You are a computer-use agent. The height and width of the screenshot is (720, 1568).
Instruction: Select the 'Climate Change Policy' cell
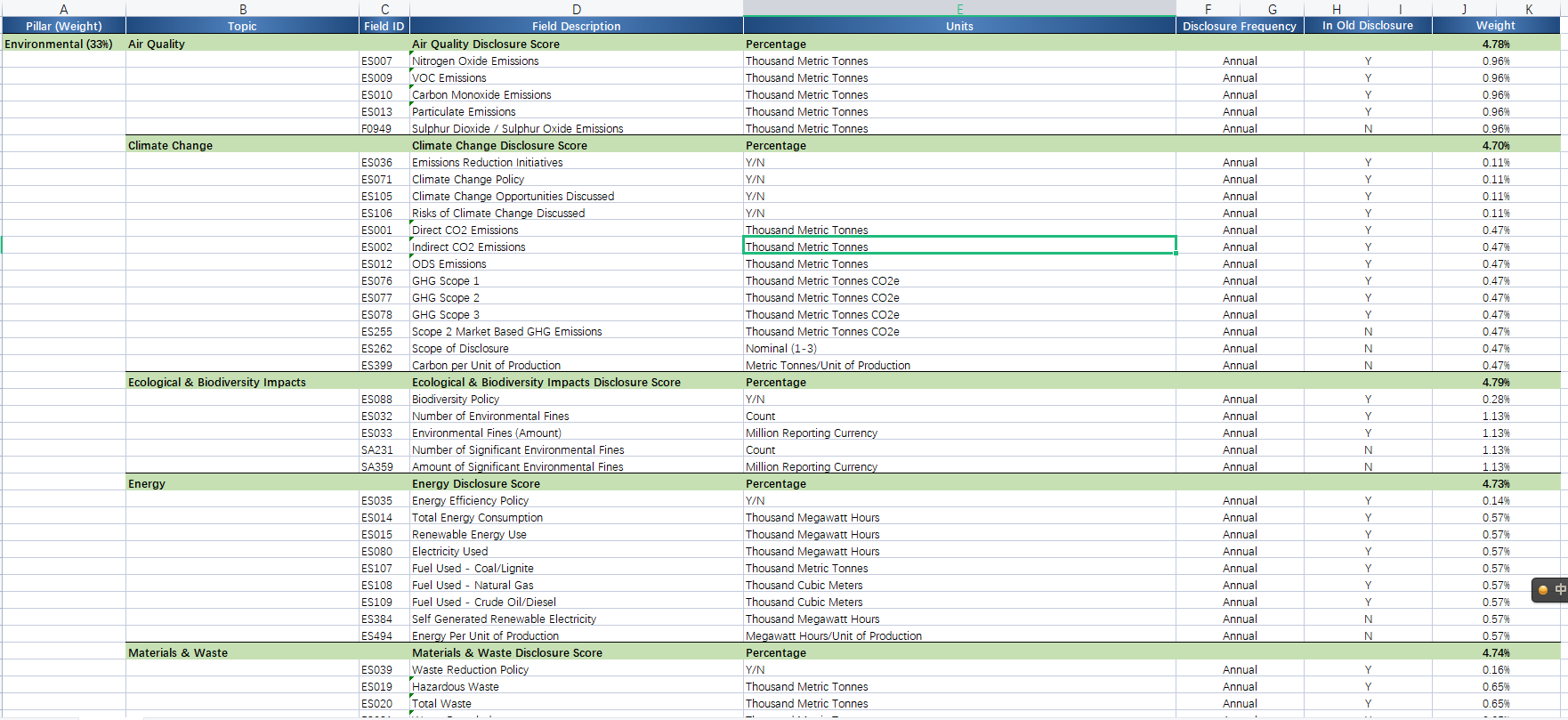coord(577,179)
